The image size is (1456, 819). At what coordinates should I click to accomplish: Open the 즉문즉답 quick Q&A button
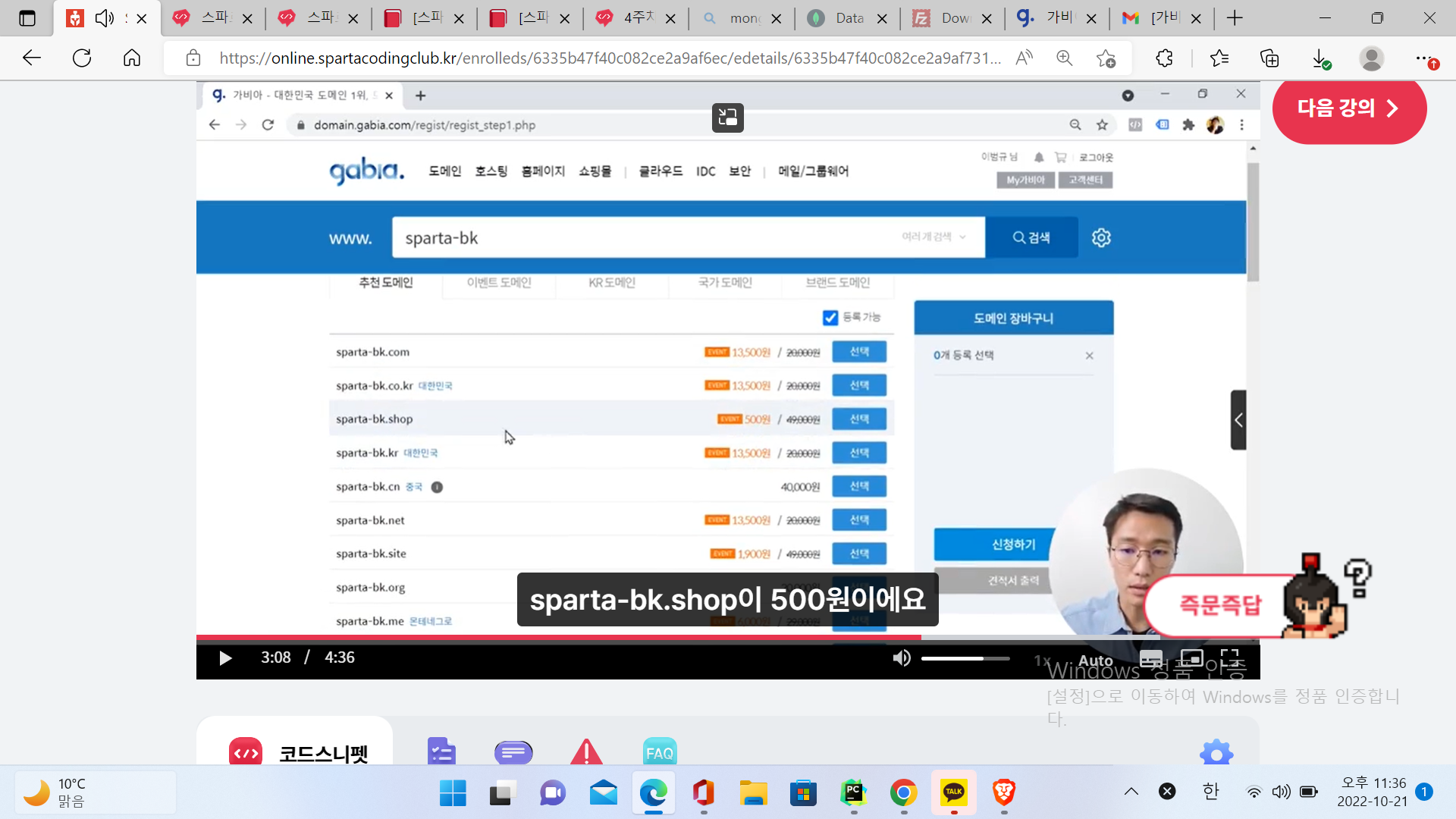point(1219,605)
